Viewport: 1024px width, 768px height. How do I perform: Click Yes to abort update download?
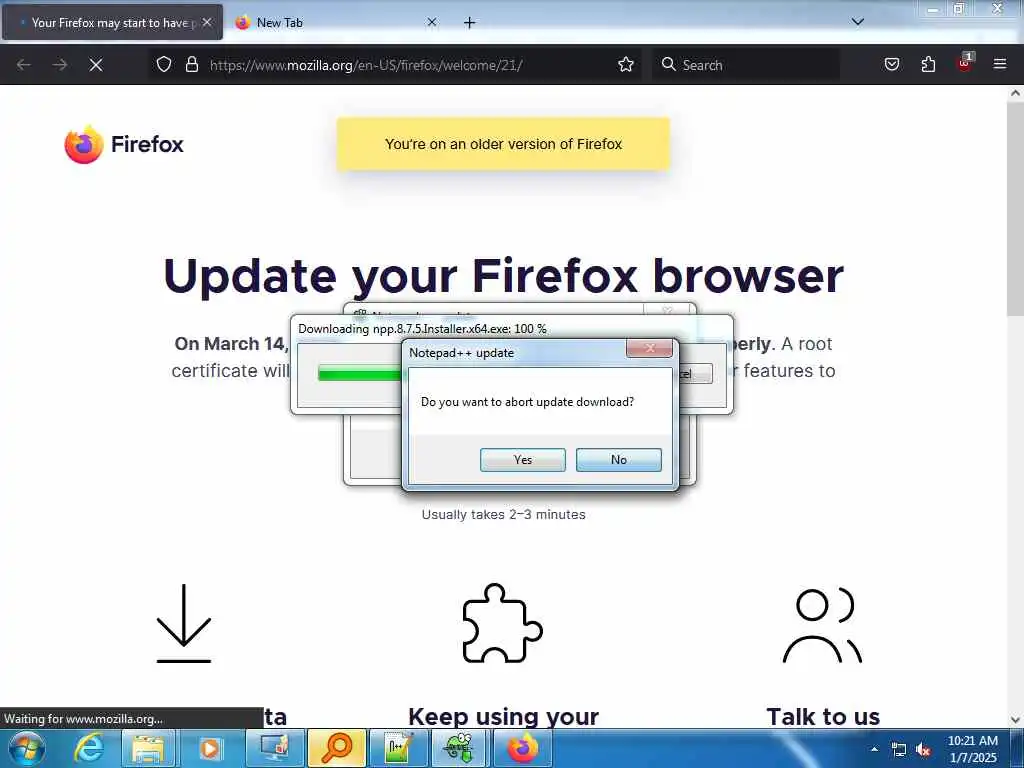(522, 460)
